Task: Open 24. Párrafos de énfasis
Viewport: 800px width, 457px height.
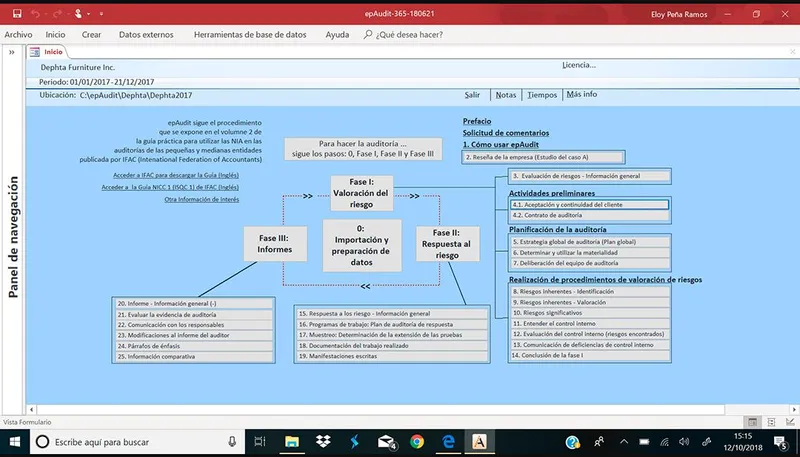Action: click(193, 346)
